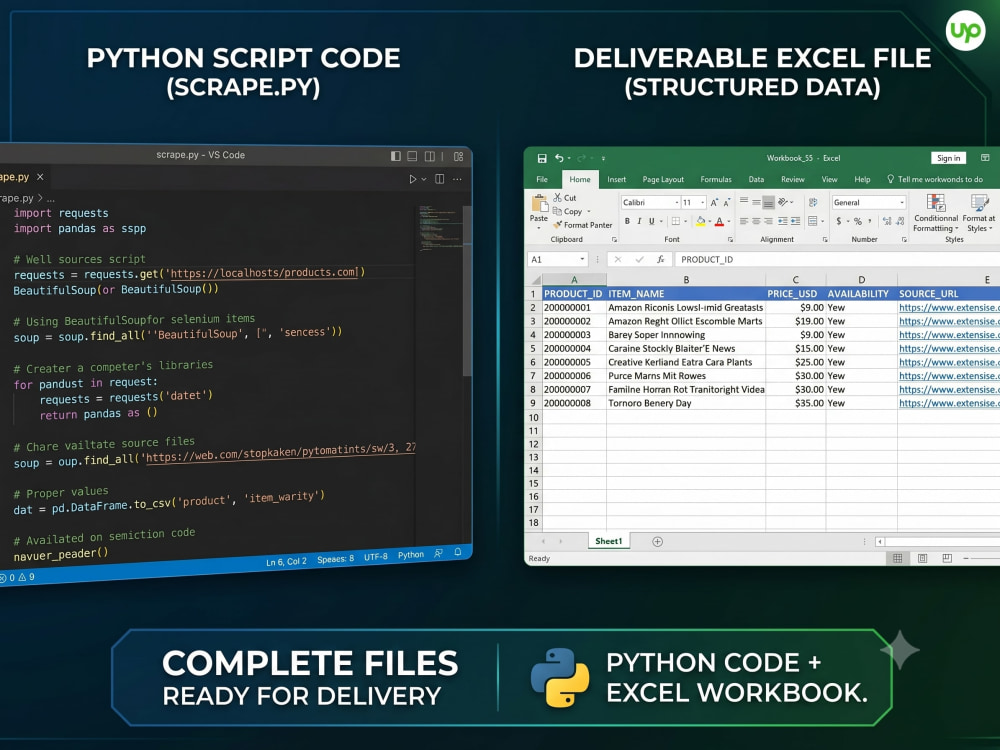
Task: Open the run button dropdown in VS Code
Action: [x=423, y=180]
